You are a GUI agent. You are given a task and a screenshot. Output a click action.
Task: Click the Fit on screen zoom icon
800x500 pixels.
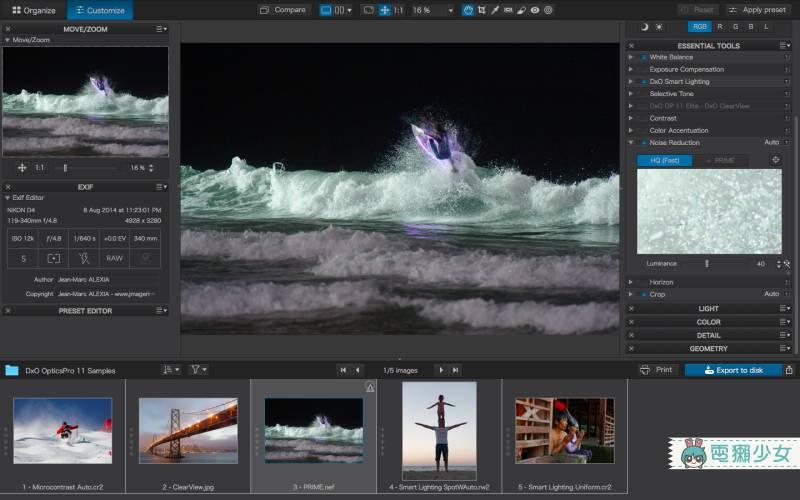point(385,10)
